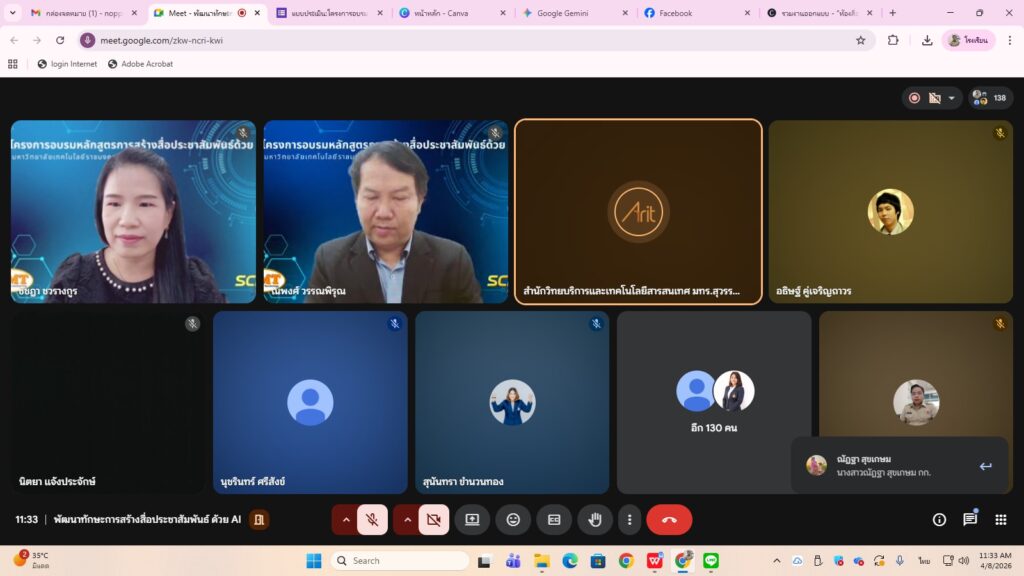
Task: Turn on the camera in Meet
Action: [x=433, y=520]
